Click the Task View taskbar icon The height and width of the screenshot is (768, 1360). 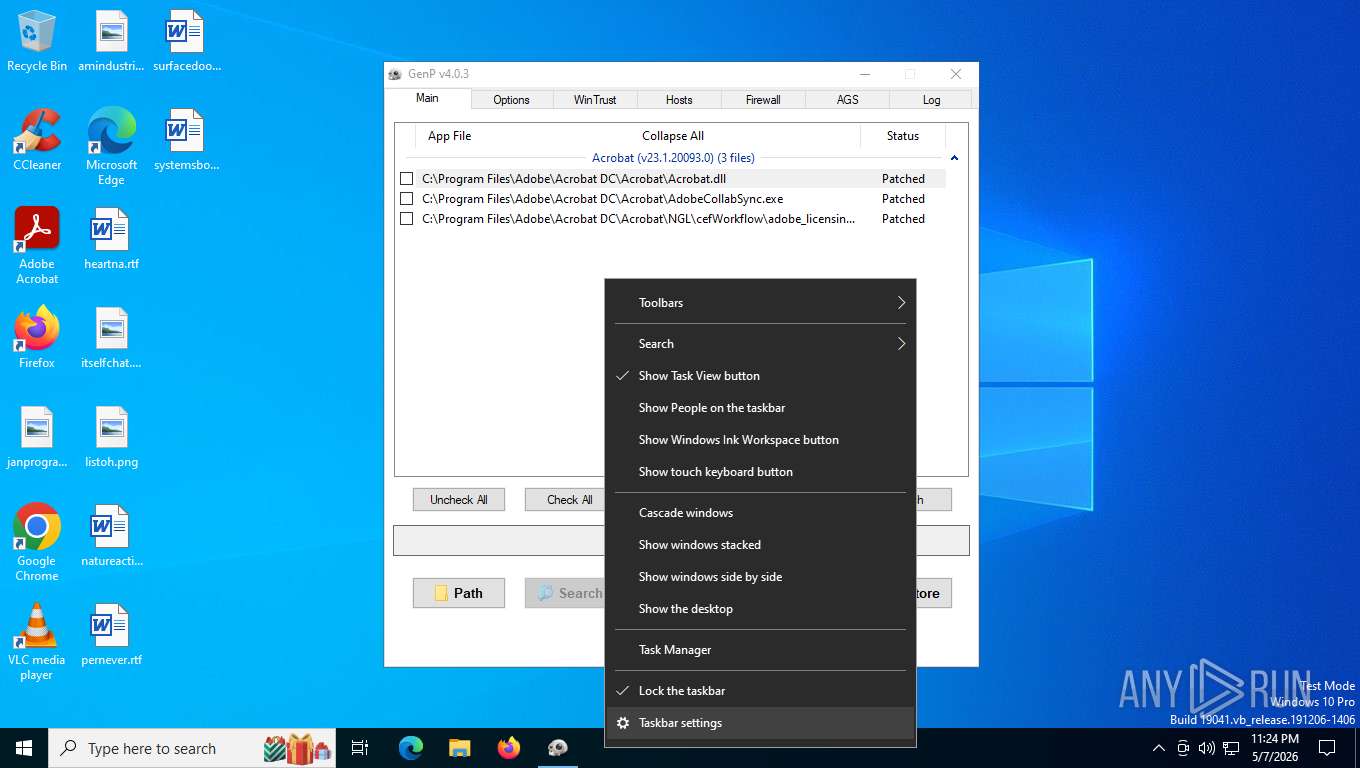[360, 748]
